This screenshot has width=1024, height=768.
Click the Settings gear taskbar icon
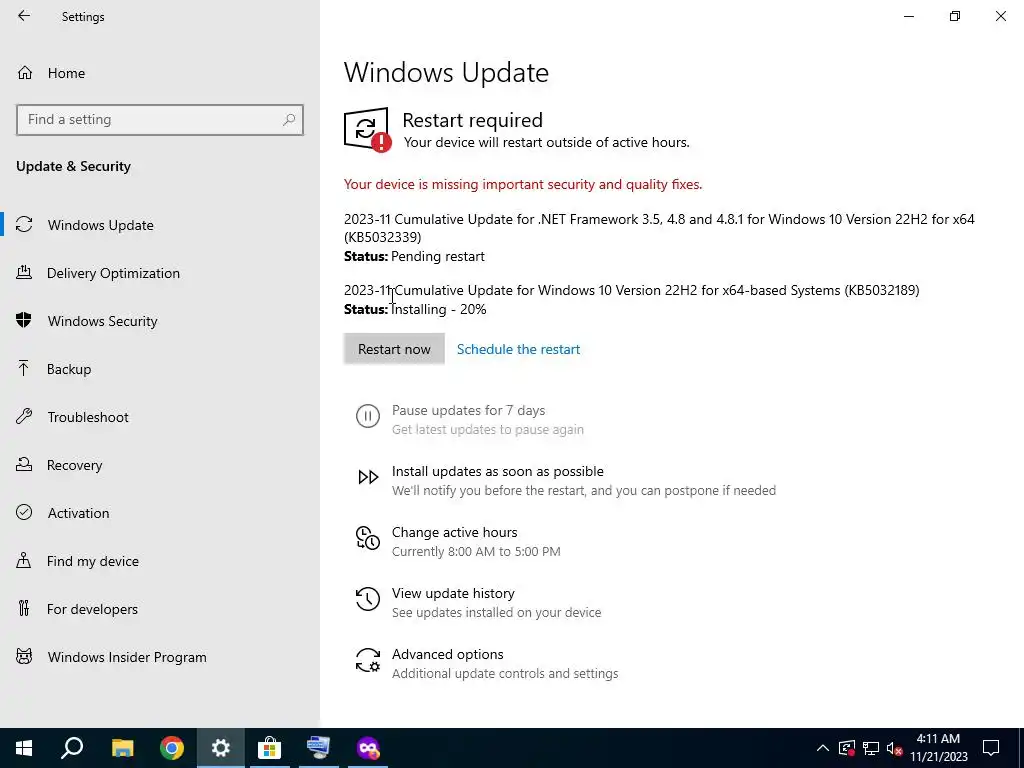(221, 748)
